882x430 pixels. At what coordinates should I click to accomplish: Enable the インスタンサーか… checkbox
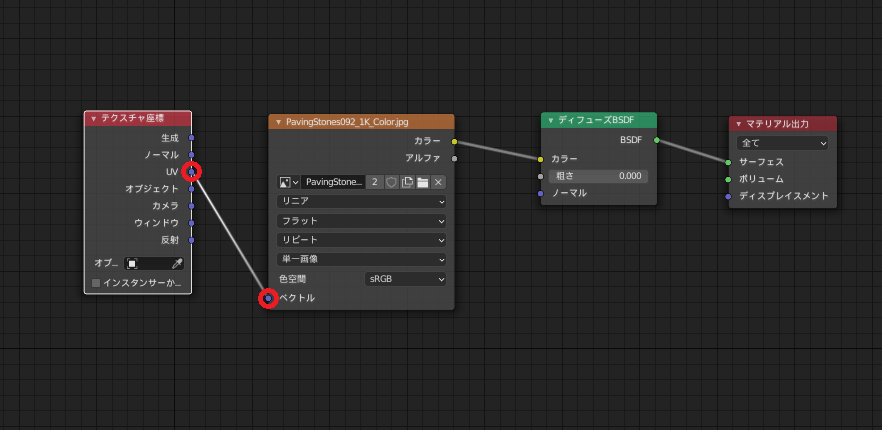pyautogui.click(x=96, y=283)
